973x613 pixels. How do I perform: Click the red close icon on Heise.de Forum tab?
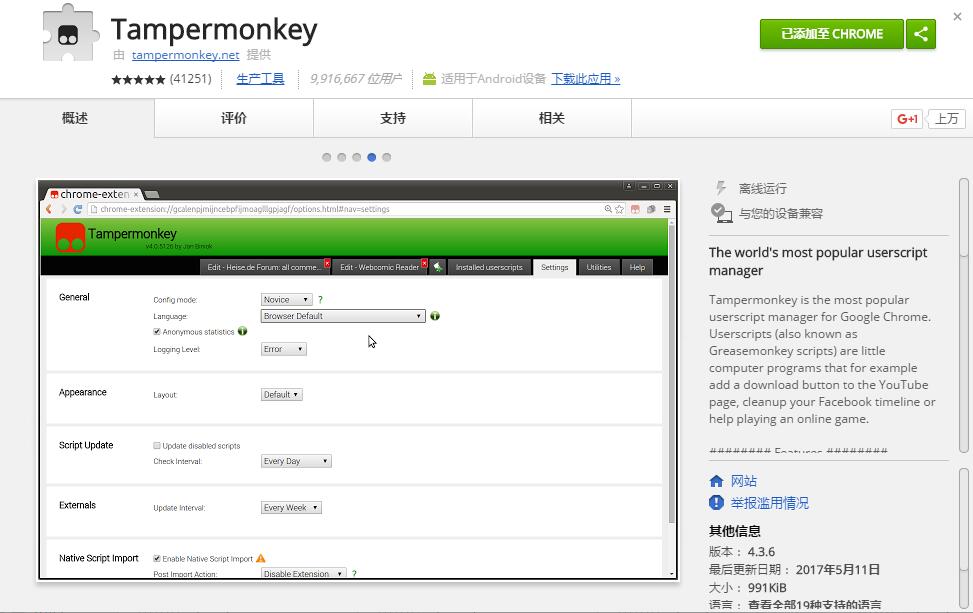327,263
